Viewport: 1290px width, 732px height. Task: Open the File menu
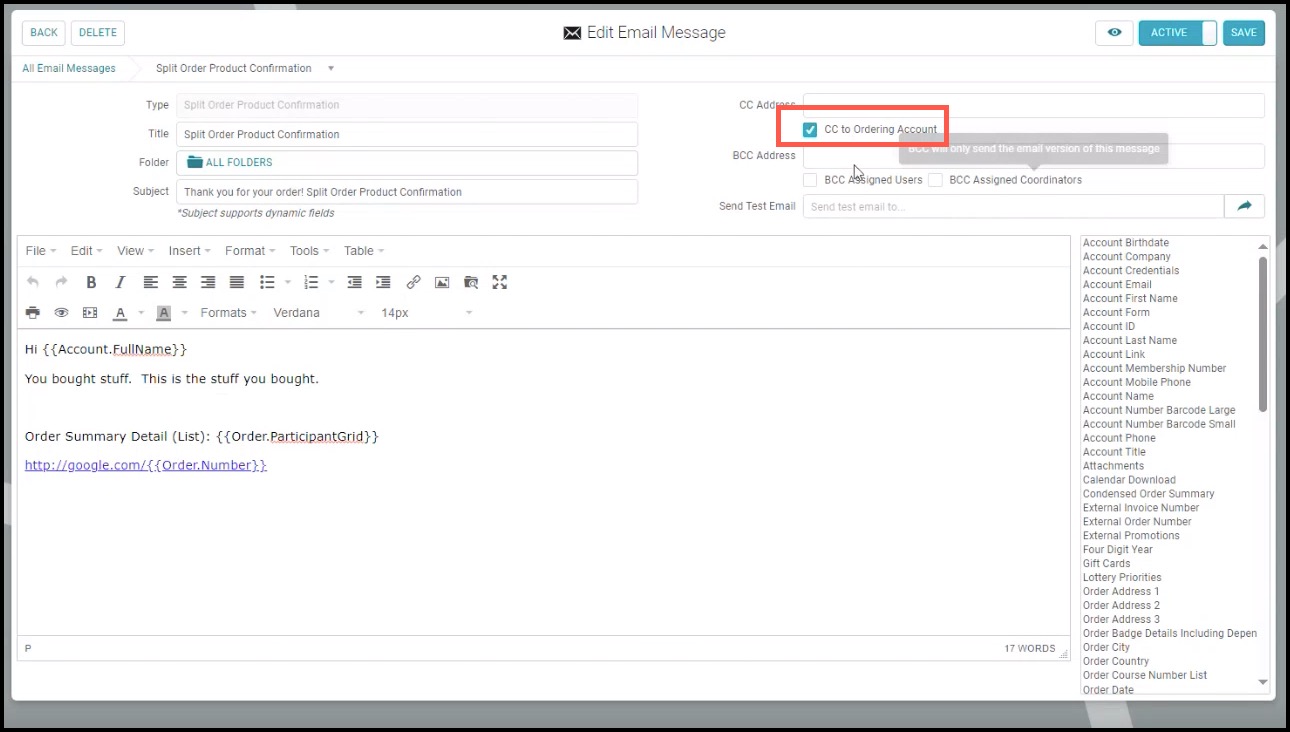click(41, 251)
